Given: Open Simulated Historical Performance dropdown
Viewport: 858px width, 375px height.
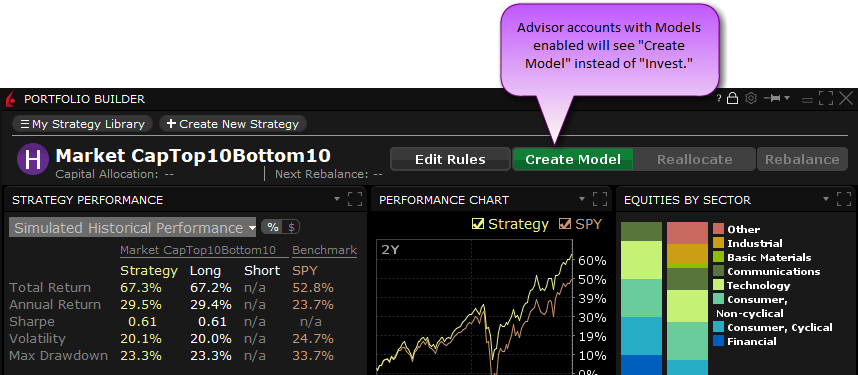Looking at the screenshot, I should 132,228.
